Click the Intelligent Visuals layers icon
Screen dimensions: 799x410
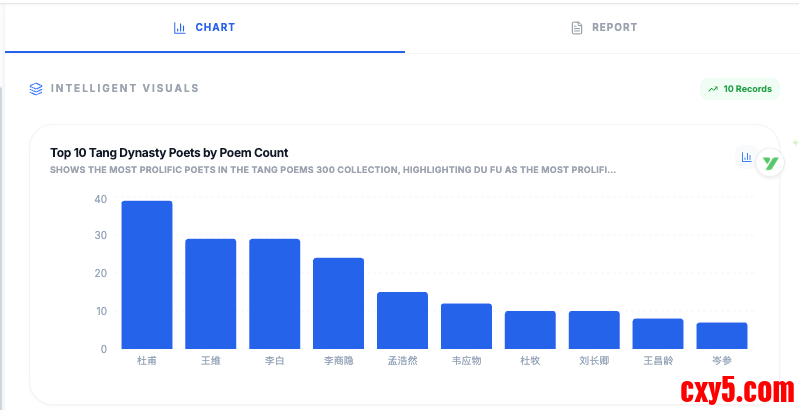coord(36,89)
